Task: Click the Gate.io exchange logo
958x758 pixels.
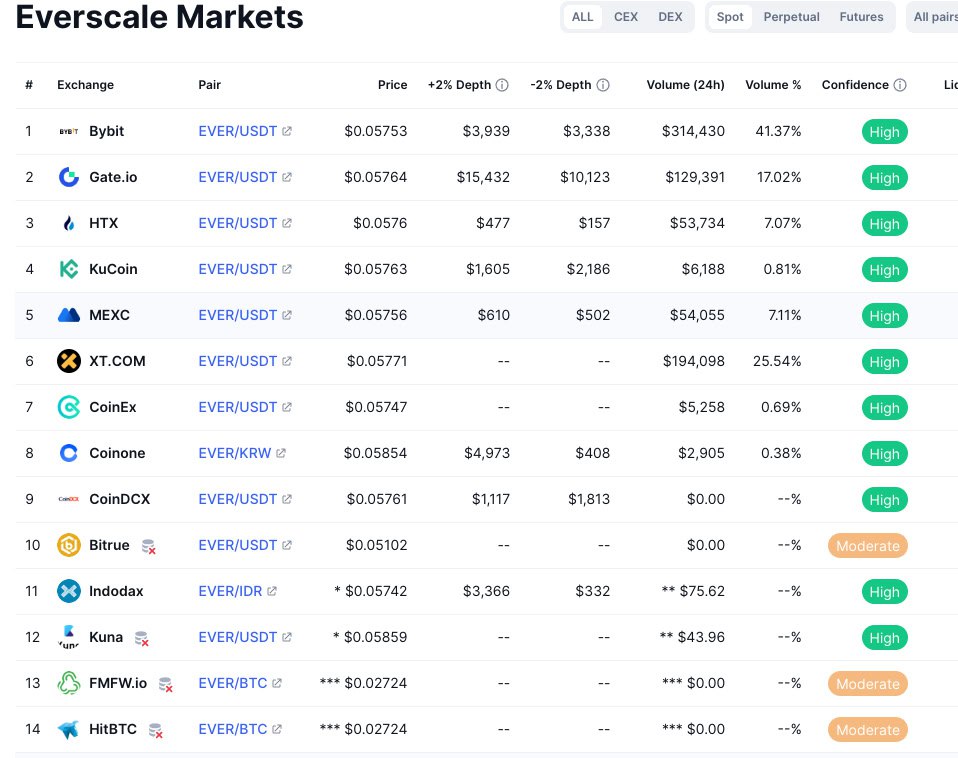Action: click(x=69, y=177)
